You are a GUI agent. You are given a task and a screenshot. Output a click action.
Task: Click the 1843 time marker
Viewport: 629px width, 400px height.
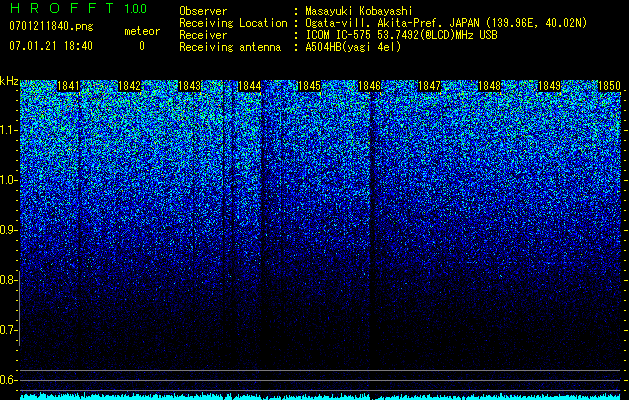tap(189, 86)
